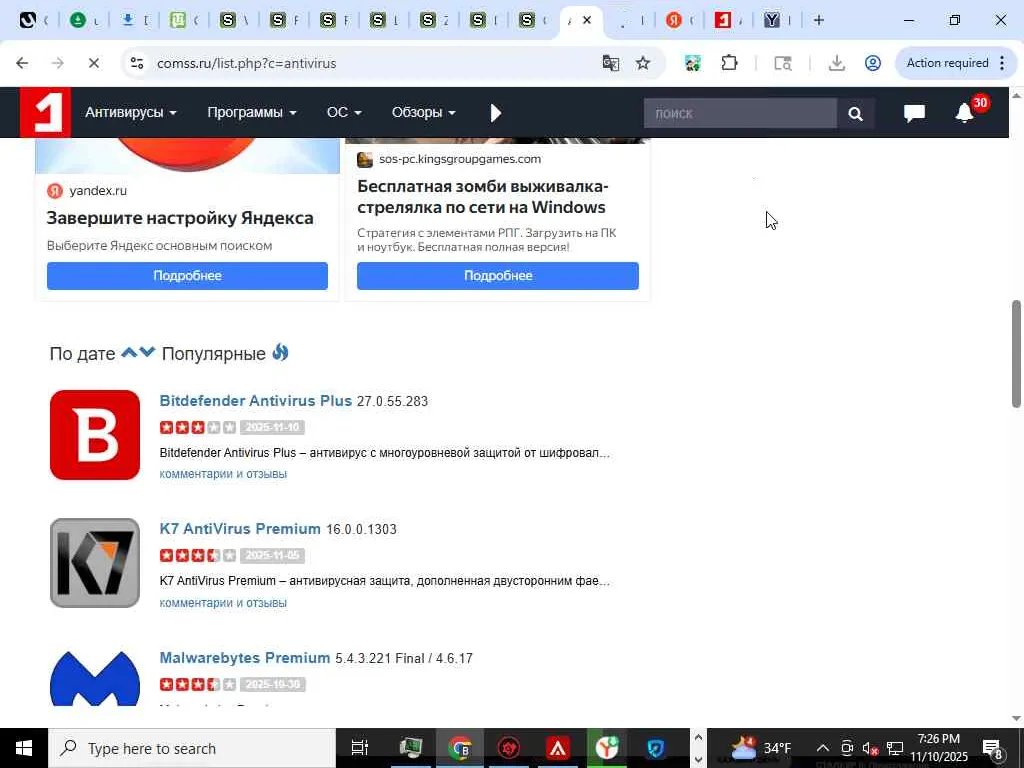Show hidden system tray icons chevron
Image resolution: width=1024 pixels, height=768 pixels.
(x=823, y=748)
